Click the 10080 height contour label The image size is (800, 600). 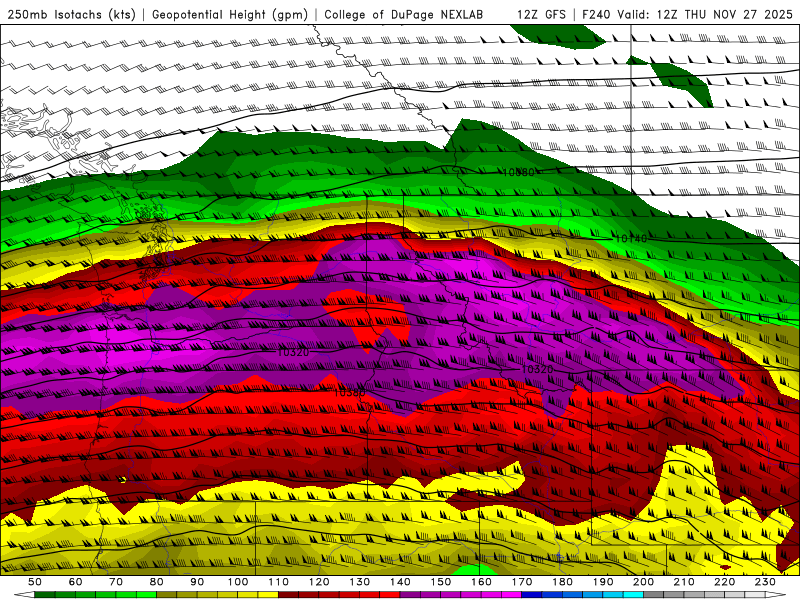[518, 172]
